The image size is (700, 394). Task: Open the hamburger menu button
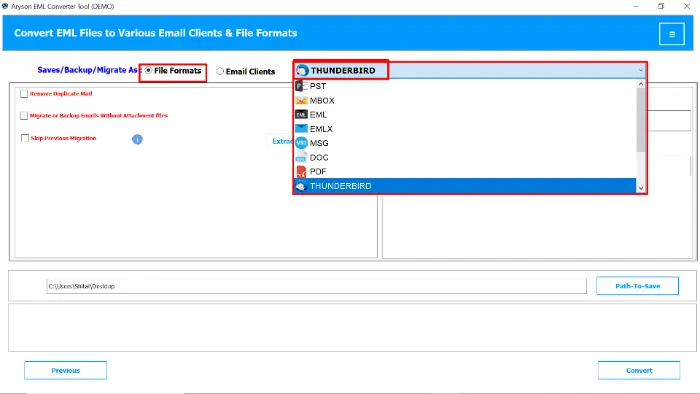click(671, 34)
